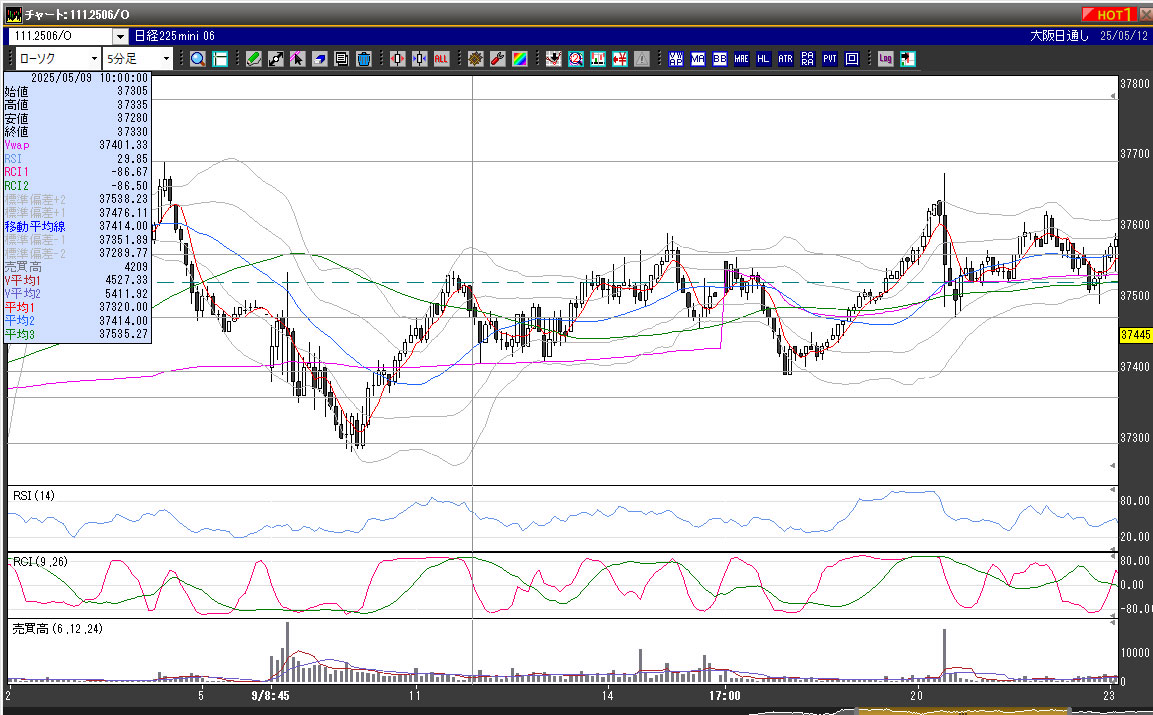Click the greyed warning triangle icon

642,59
